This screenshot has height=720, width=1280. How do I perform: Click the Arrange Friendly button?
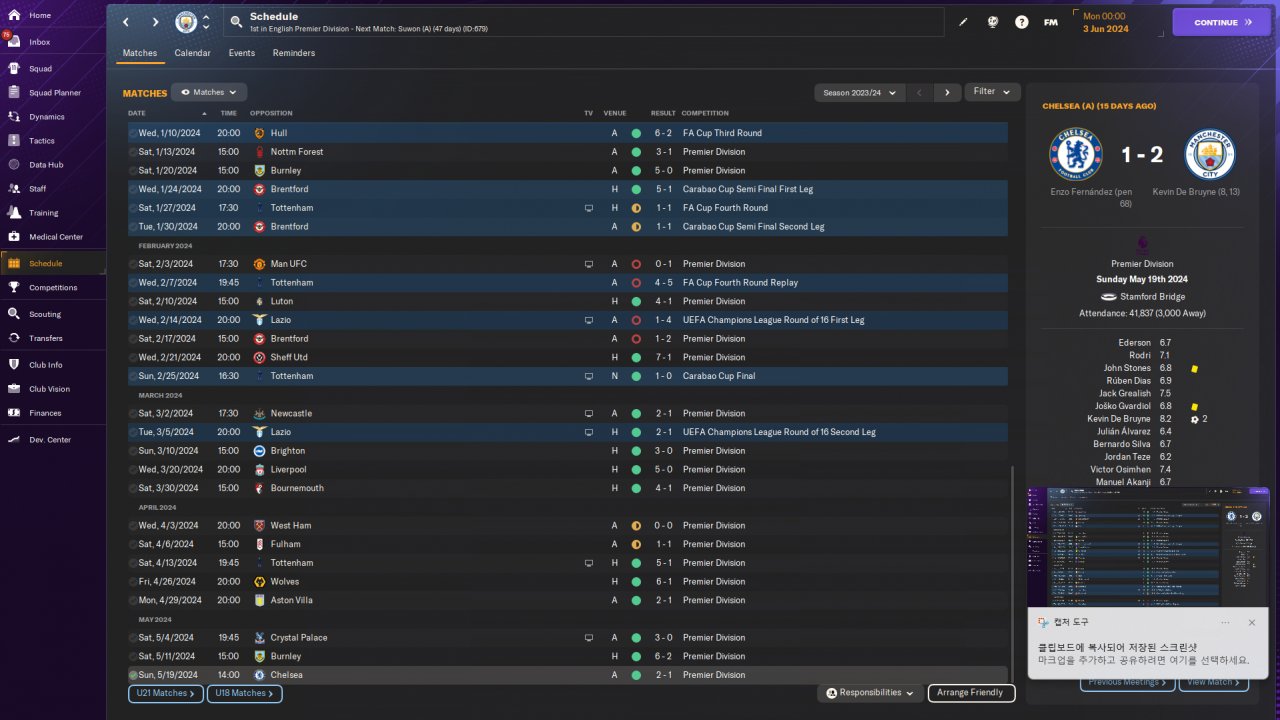click(x=971, y=693)
